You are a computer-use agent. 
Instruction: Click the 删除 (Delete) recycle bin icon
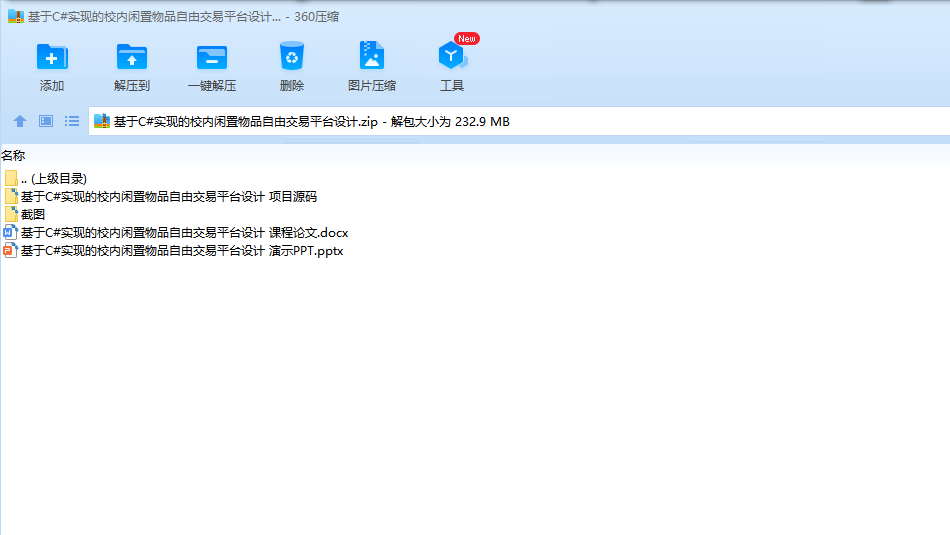(x=291, y=56)
